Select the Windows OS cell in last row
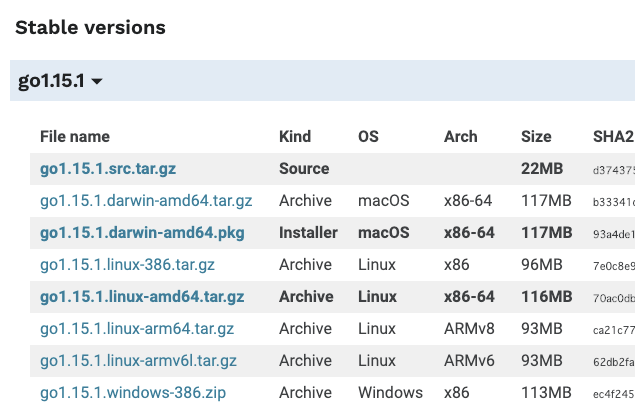The height and width of the screenshot is (402, 635). (x=390, y=393)
